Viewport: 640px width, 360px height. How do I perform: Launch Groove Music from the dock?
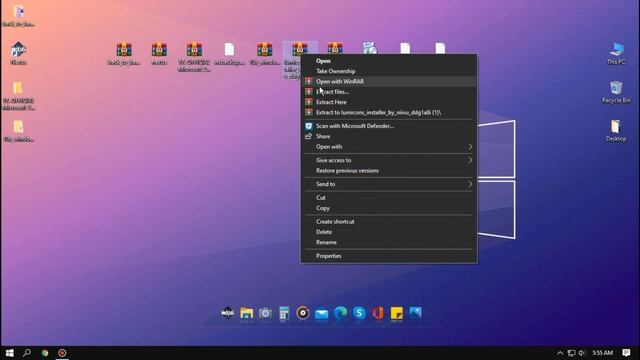pyautogui.click(x=303, y=313)
